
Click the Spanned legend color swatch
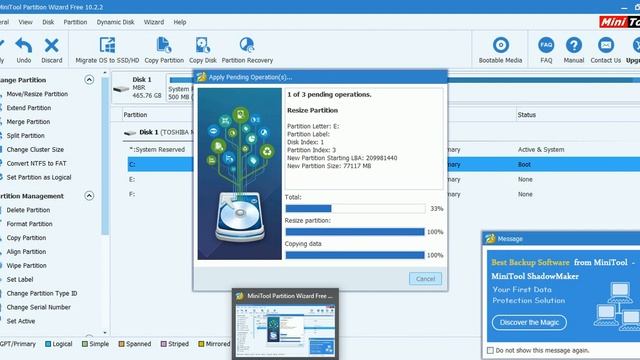point(121,344)
